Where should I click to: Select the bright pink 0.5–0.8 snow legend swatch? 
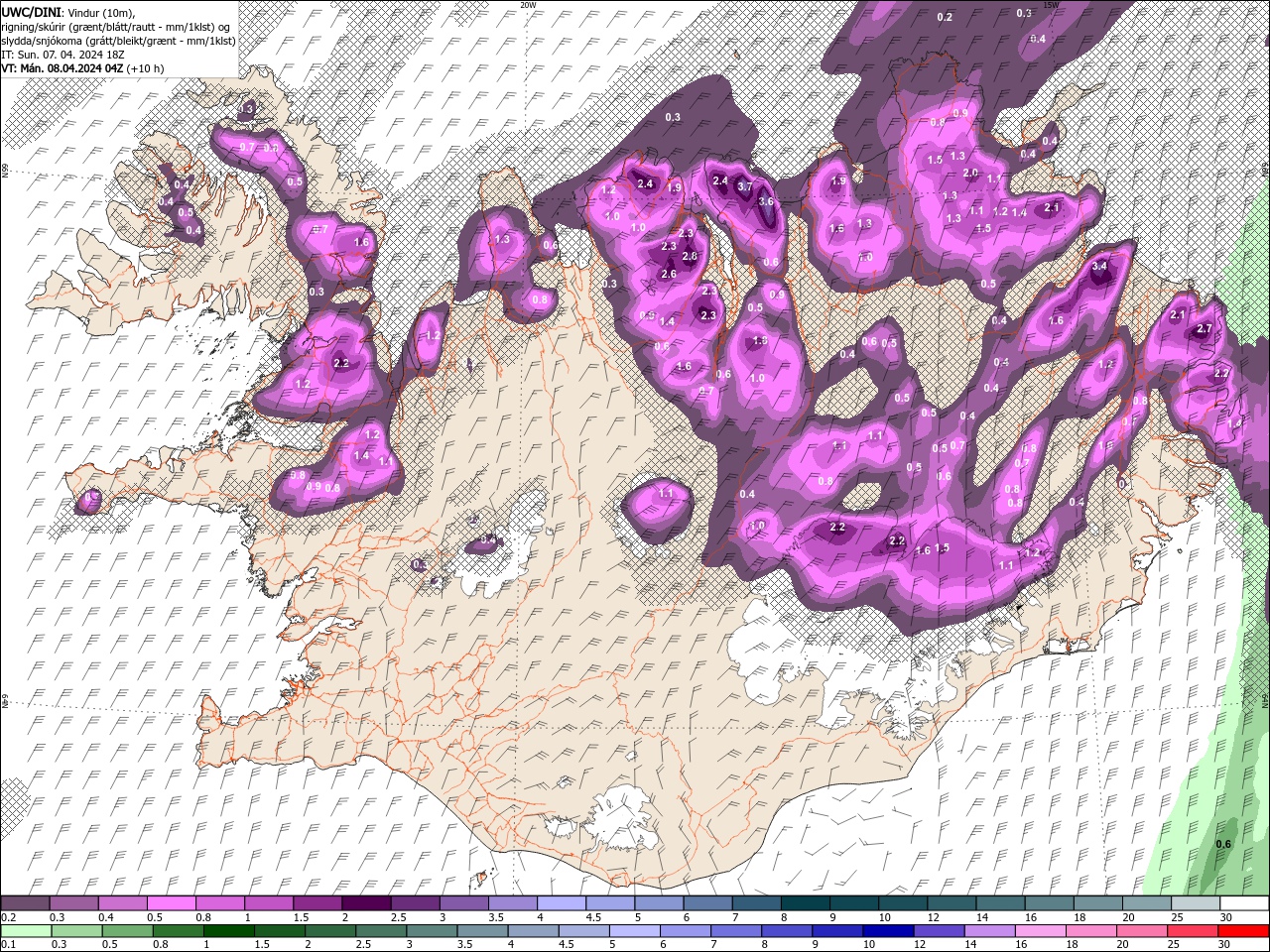(171, 903)
